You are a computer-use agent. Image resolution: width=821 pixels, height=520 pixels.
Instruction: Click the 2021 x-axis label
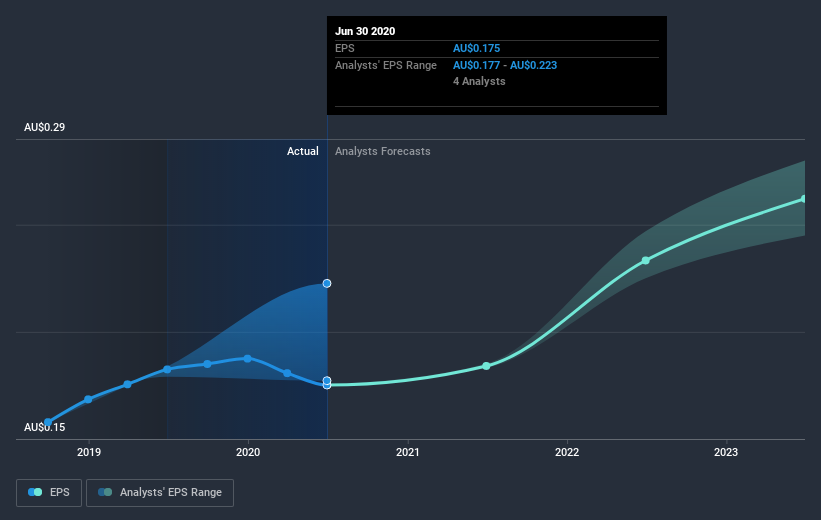408,452
